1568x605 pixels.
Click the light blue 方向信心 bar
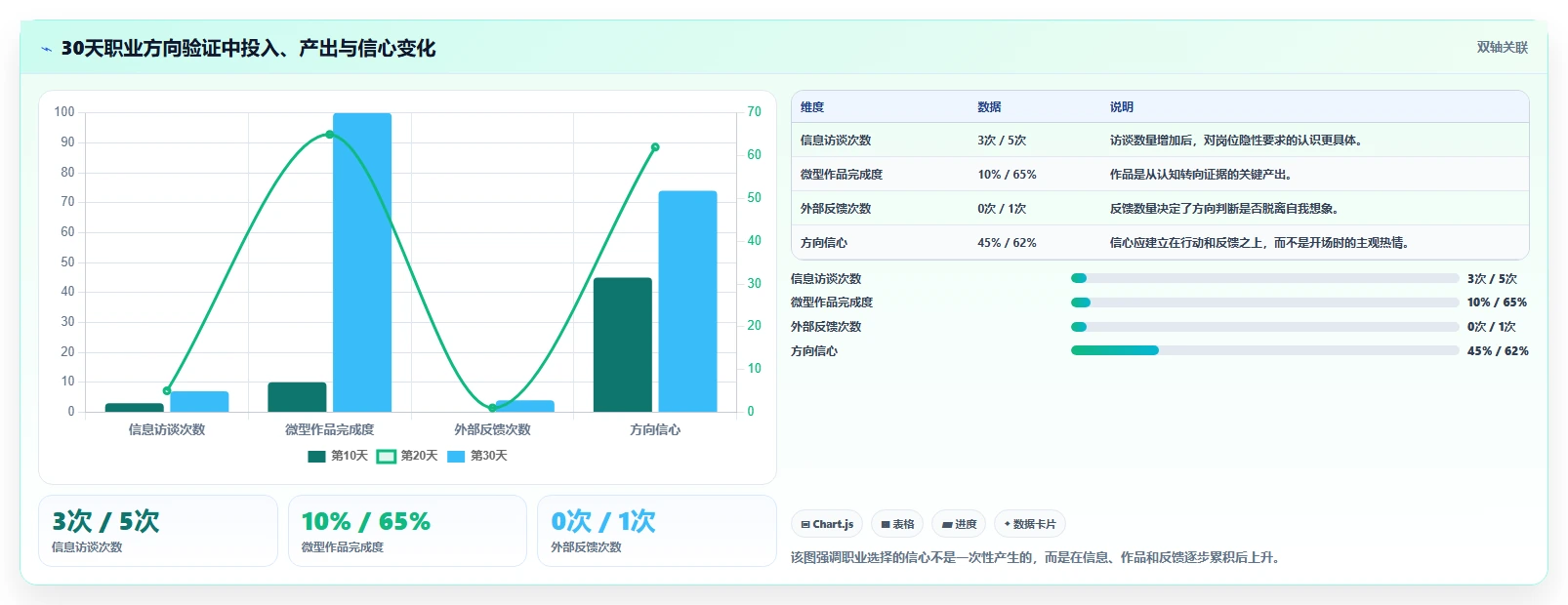(x=687, y=302)
